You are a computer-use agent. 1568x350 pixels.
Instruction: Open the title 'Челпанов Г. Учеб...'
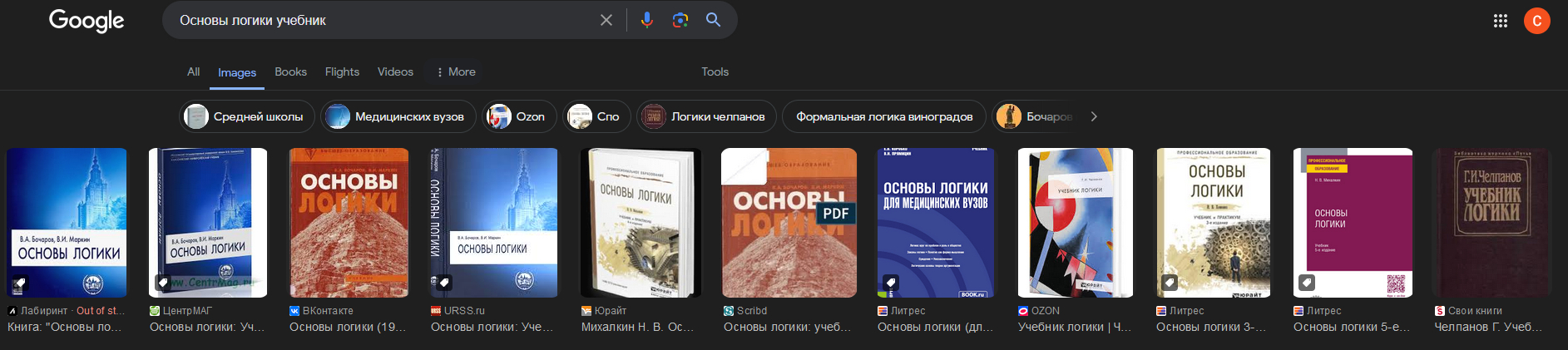point(1488,328)
